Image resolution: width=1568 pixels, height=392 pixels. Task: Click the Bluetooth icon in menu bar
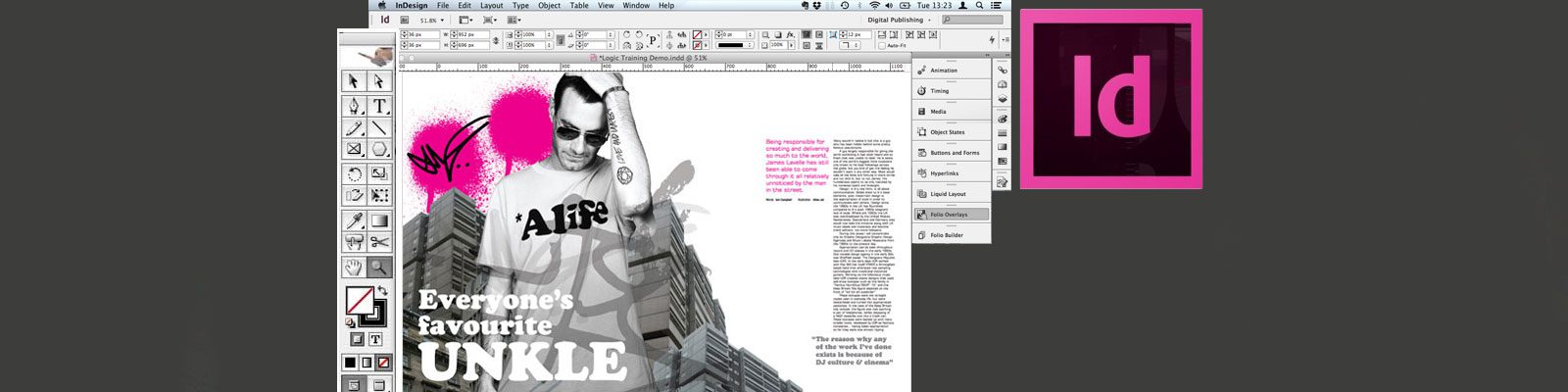pyautogui.click(x=858, y=6)
